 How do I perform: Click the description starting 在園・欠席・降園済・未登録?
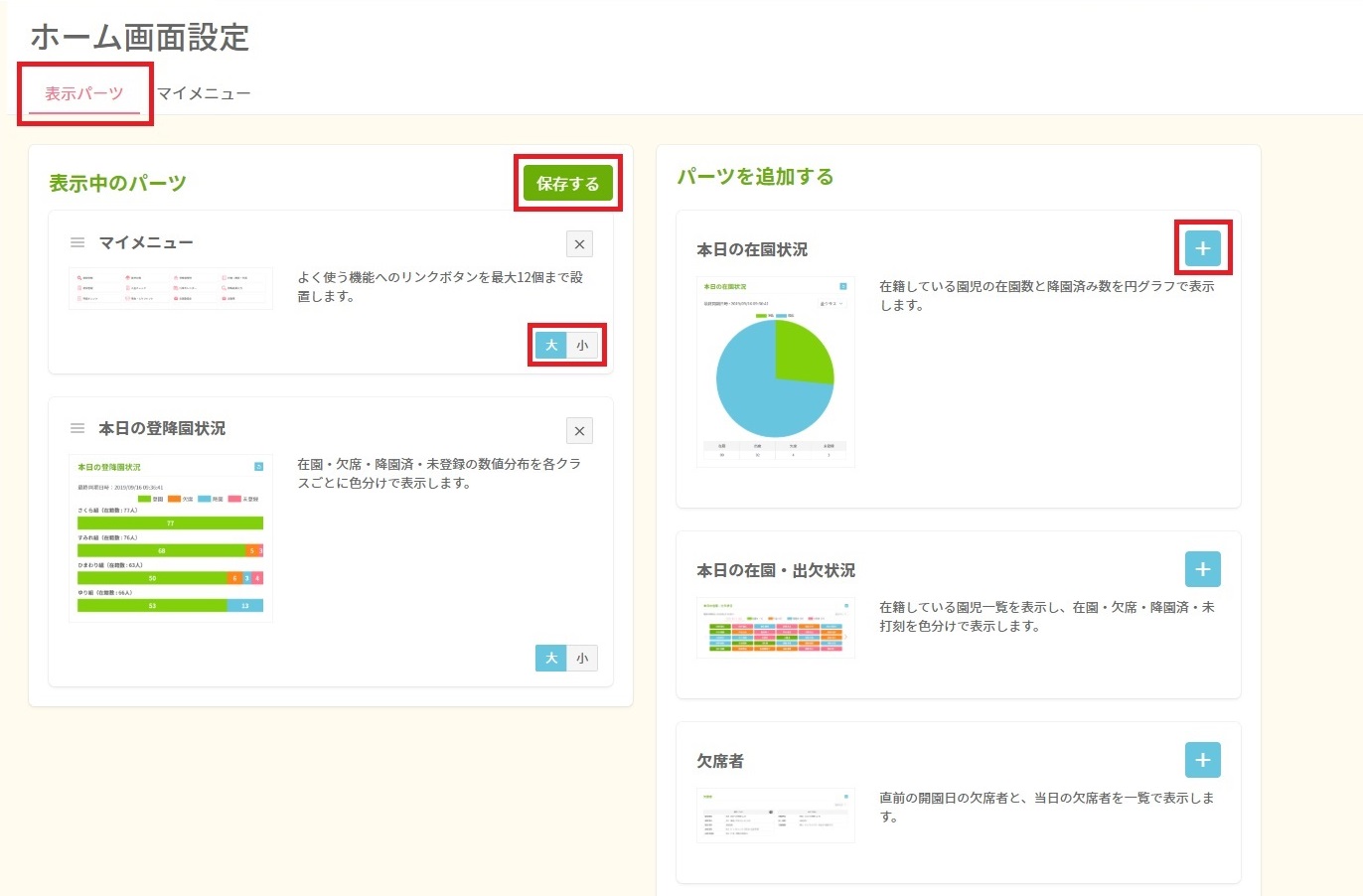(x=439, y=474)
